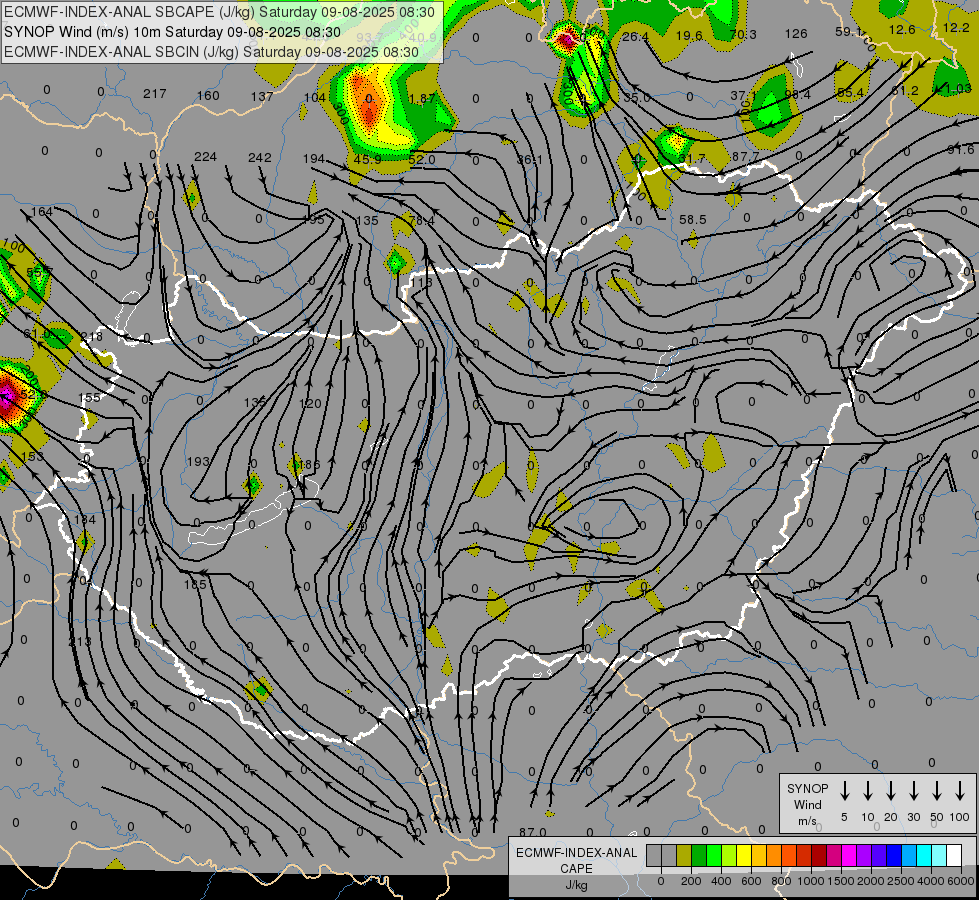Image resolution: width=979 pixels, height=900 pixels.
Task: Click the SBCAPE title line in the header
Action: (219, 12)
